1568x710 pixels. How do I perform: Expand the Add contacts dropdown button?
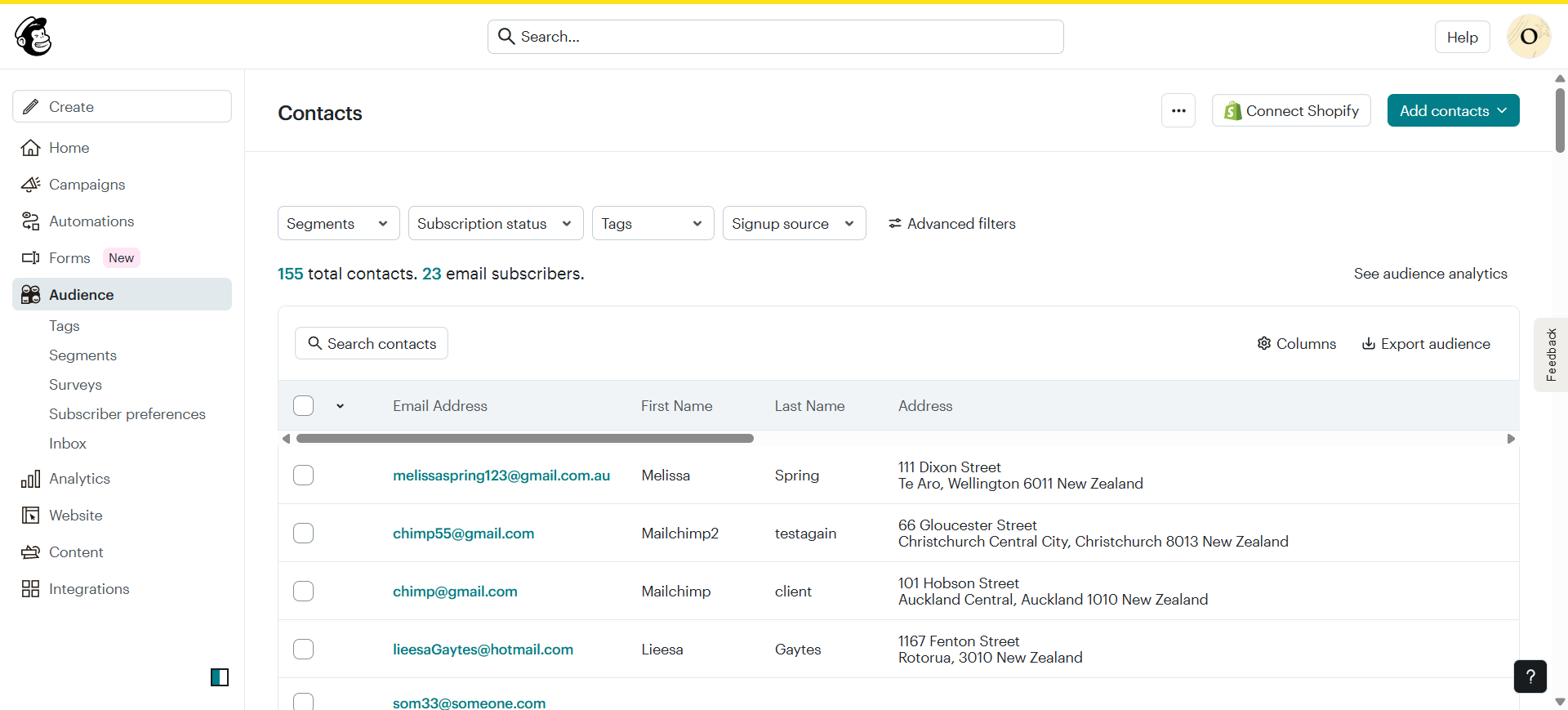pyautogui.click(x=1453, y=111)
